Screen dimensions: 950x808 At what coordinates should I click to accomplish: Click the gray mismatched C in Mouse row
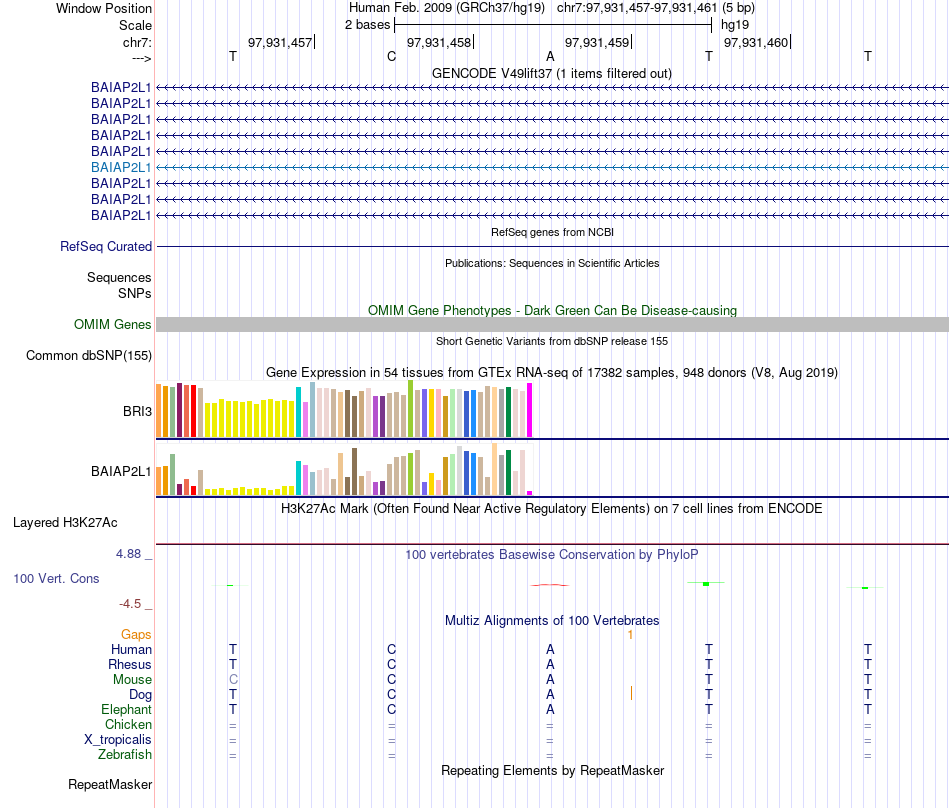(x=233, y=679)
